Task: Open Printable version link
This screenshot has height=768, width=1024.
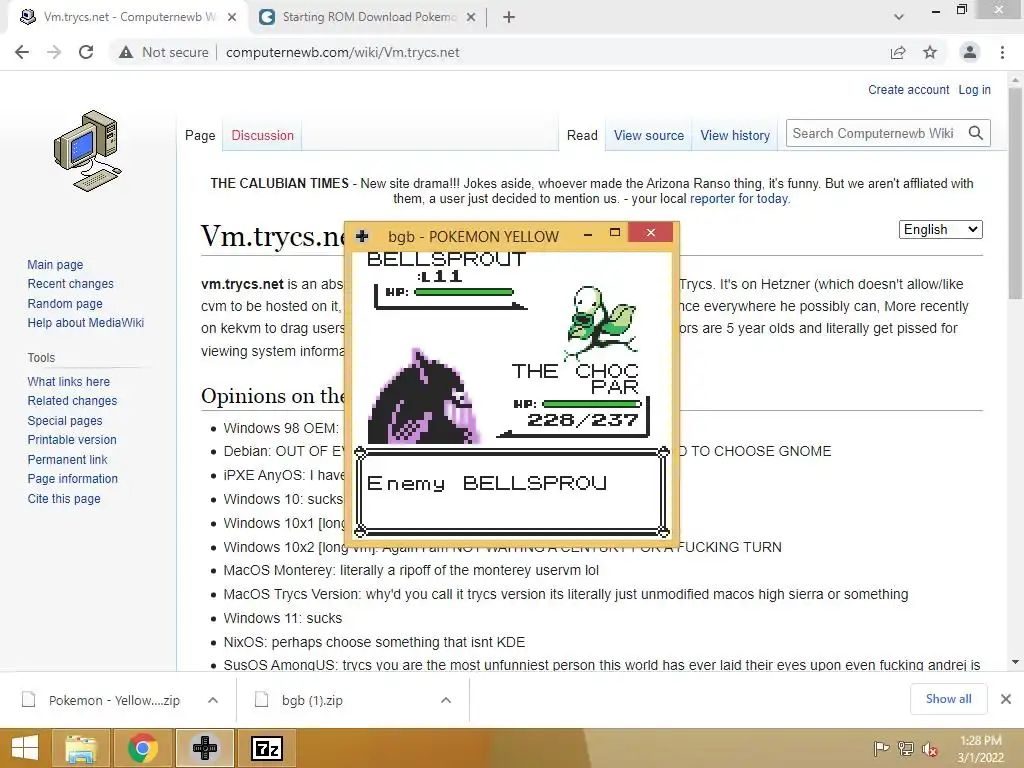Action: 72,440
